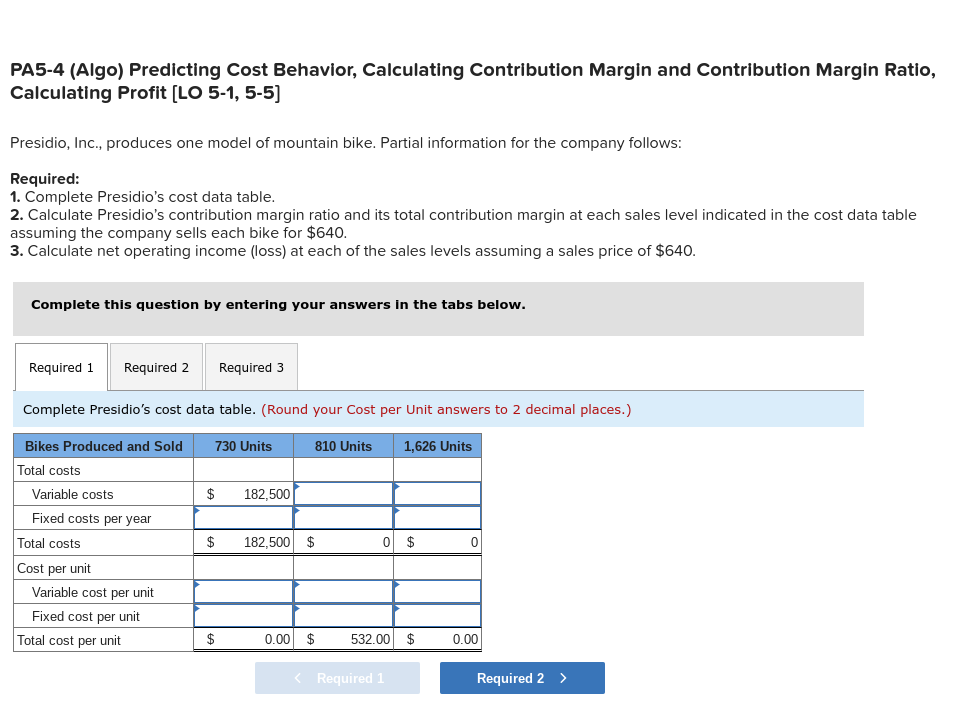Select the Fixed costs per year field under 1,626 Units
This screenshot has width=977, height=702.
click(x=437, y=518)
